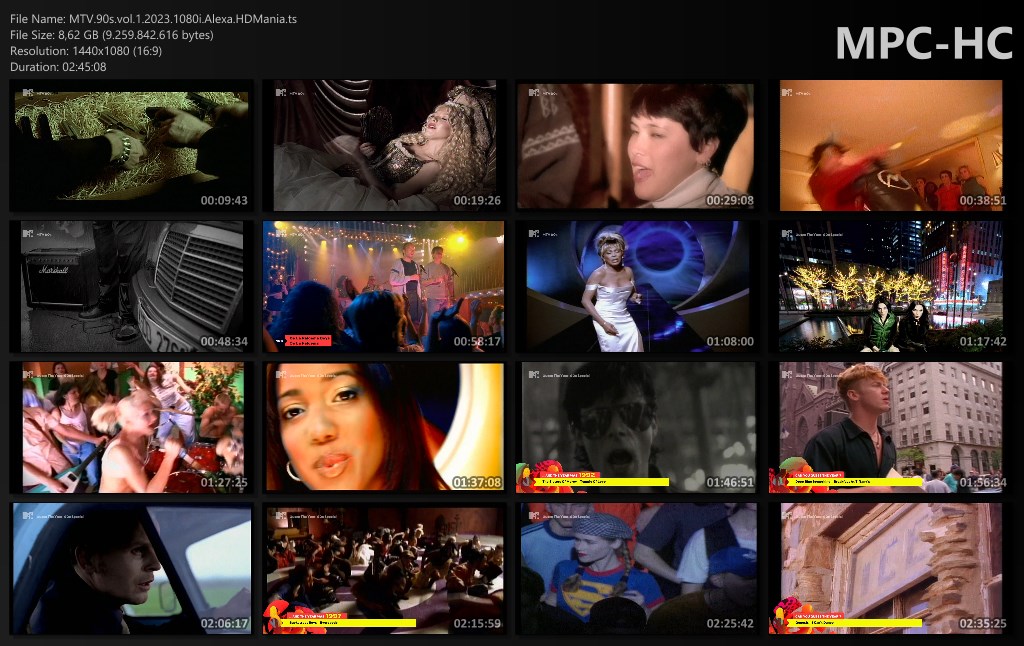Click the File Name text line
The image size is (1024, 646).
[x=153, y=19]
